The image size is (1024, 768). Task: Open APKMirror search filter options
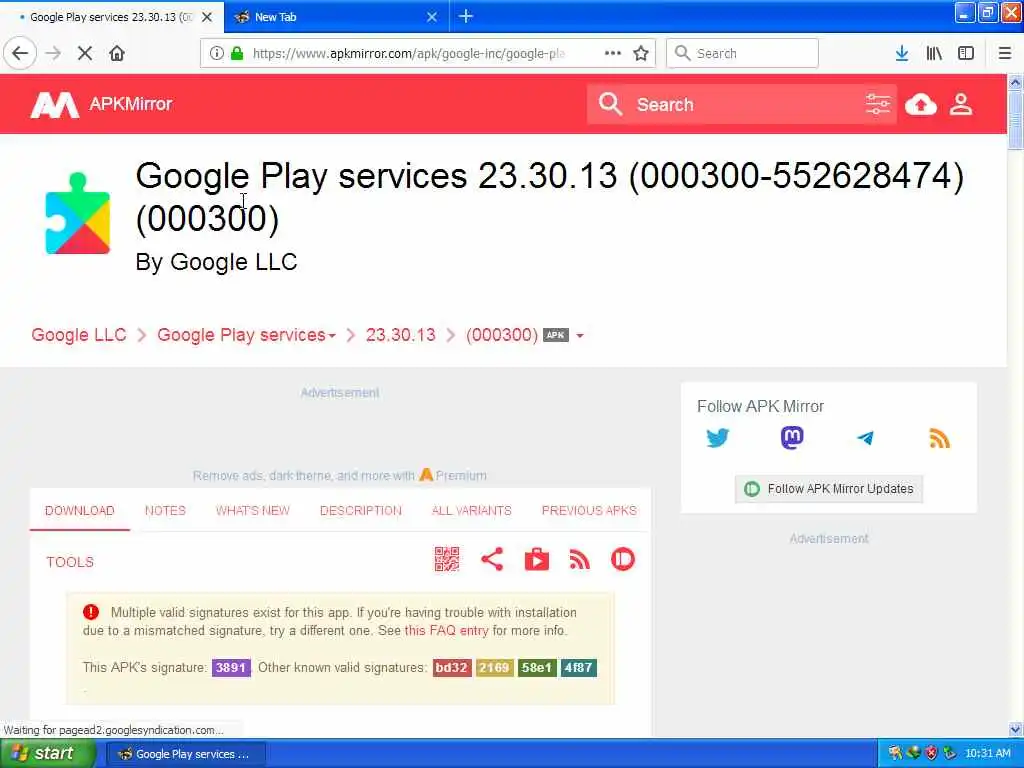coord(878,104)
